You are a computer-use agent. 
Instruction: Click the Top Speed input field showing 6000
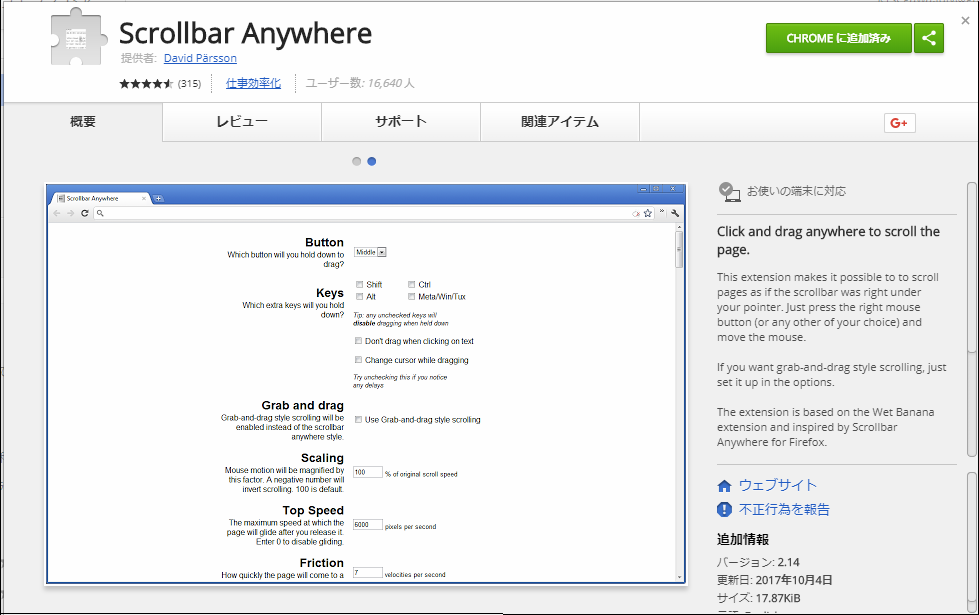point(368,524)
